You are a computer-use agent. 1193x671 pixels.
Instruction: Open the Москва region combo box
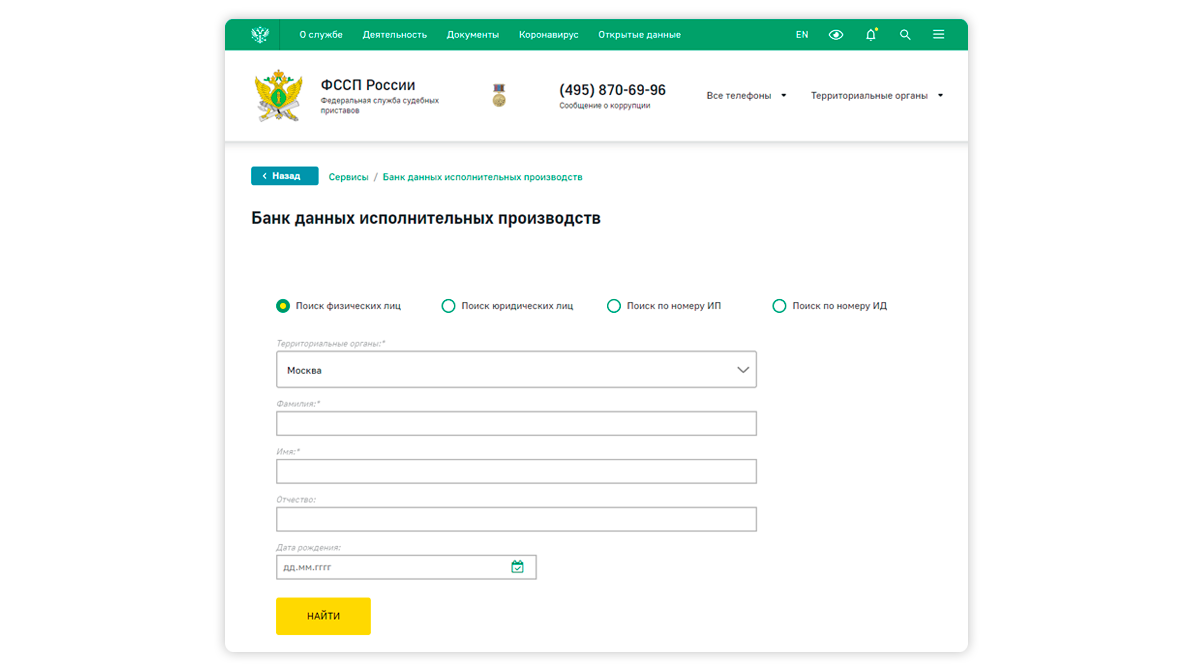[x=516, y=370]
